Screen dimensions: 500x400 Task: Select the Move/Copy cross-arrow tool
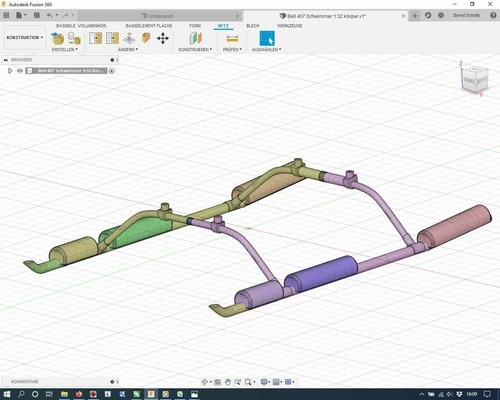(163, 38)
